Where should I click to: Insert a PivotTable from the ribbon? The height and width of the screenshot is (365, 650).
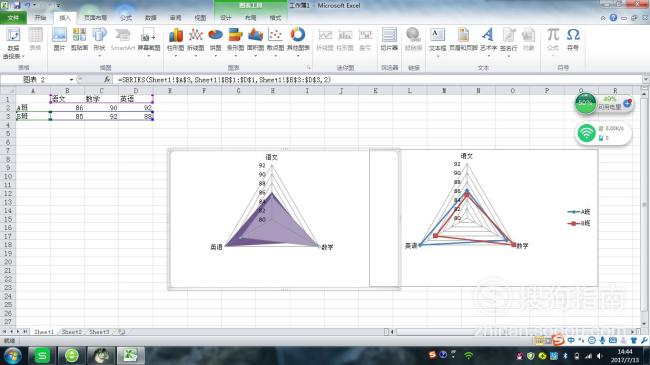coord(13,43)
